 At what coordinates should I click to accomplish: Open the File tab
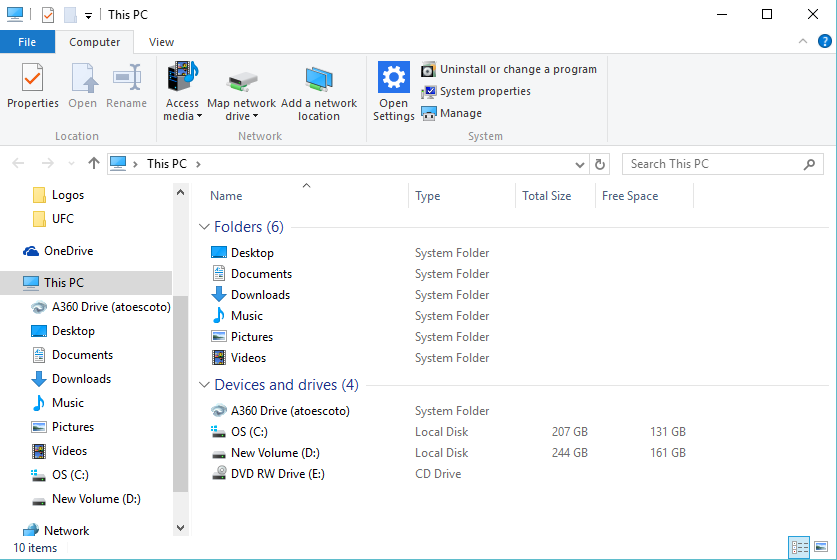[27, 42]
